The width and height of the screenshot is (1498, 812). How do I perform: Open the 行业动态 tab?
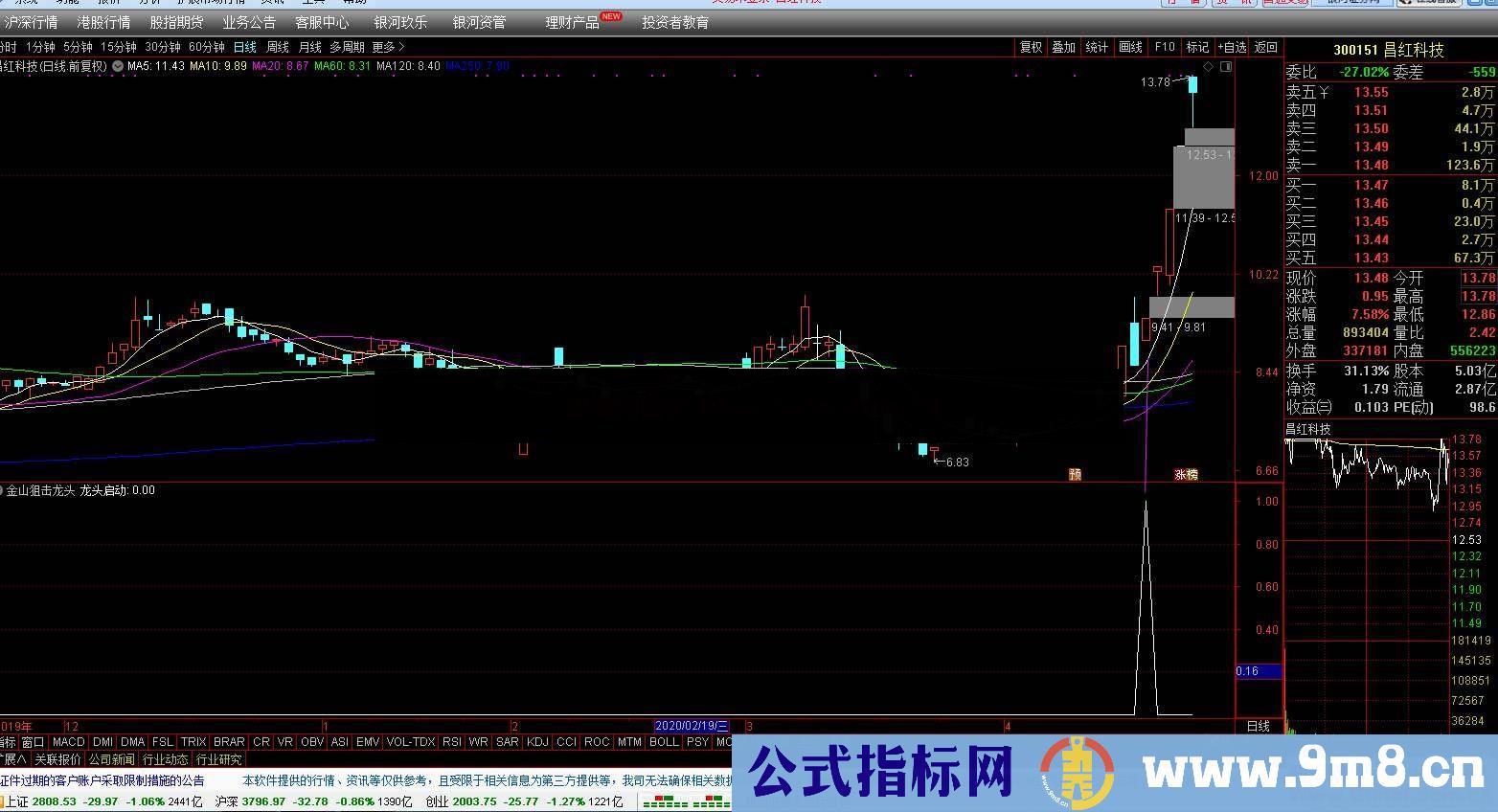166,759
